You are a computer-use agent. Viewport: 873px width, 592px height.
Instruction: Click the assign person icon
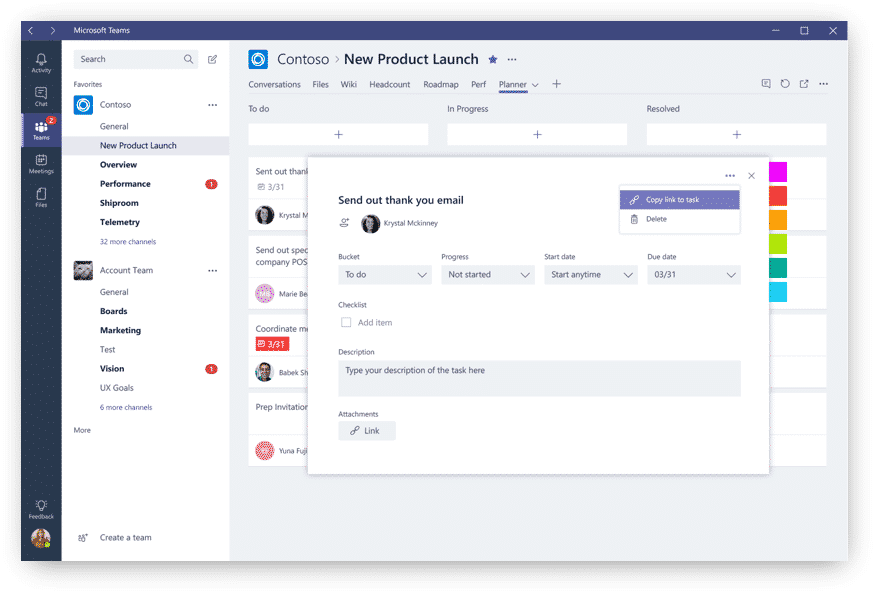(x=345, y=223)
